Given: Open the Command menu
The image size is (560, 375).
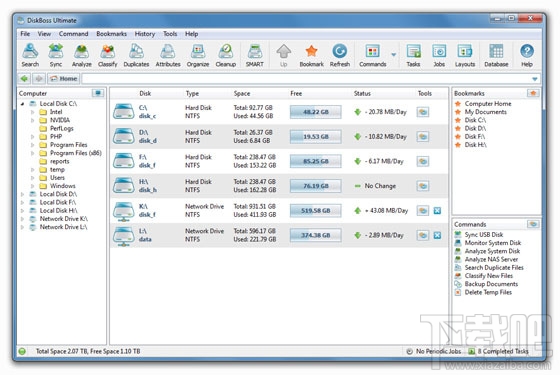Looking at the screenshot, I should pos(74,34).
